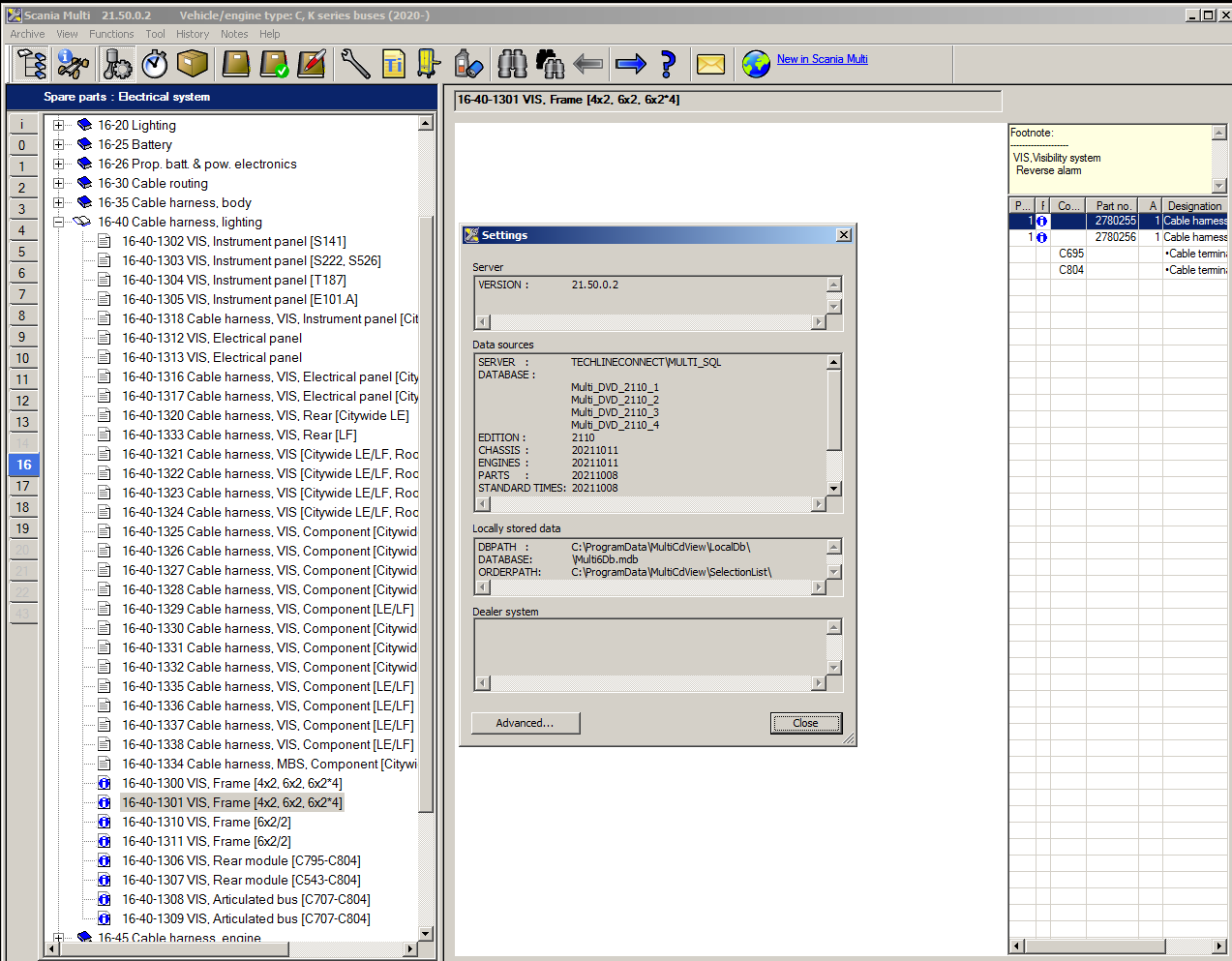Screen dimensions: 1232x961
Task: Open the Functions menu
Action: [111, 34]
